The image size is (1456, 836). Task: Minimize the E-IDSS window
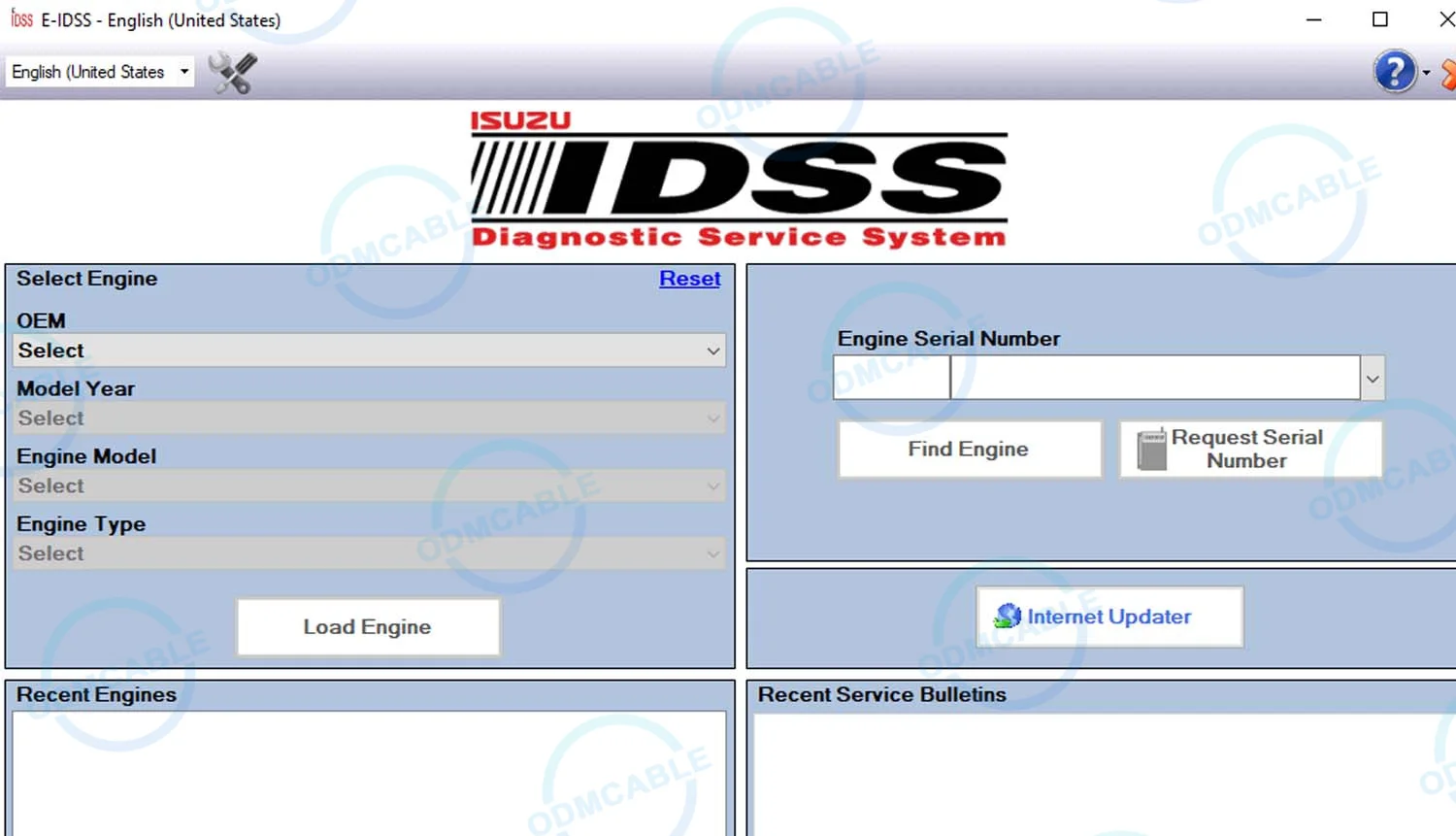[x=1314, y=19]
